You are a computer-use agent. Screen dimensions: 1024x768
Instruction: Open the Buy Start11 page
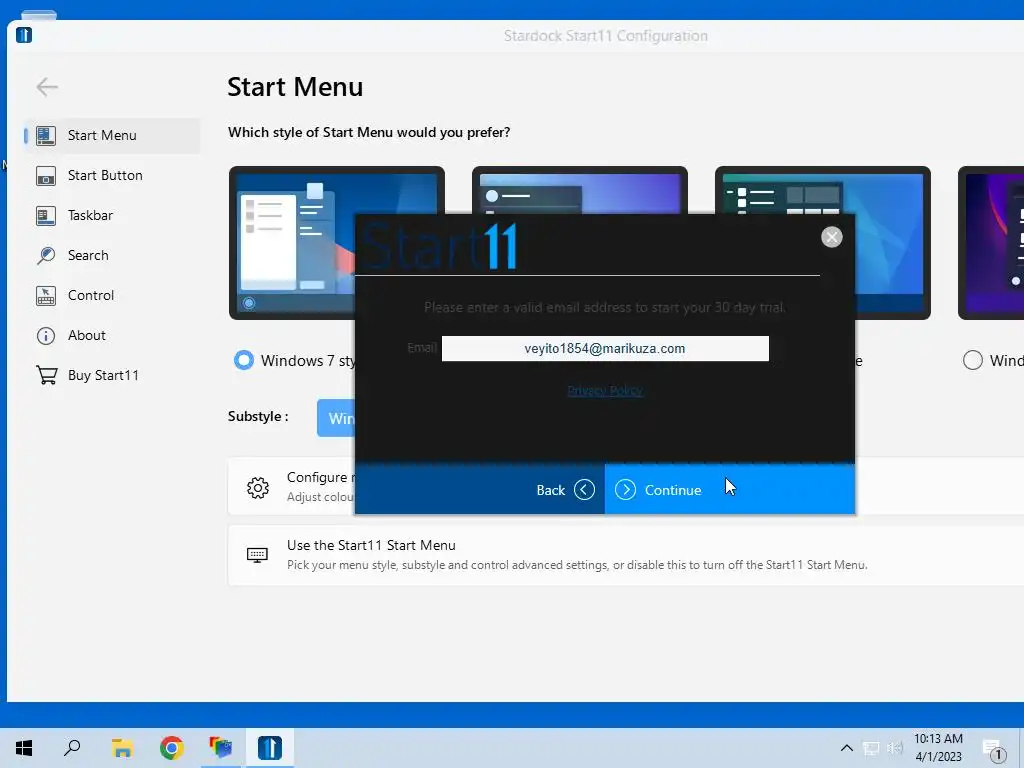[x=112, y=376]
